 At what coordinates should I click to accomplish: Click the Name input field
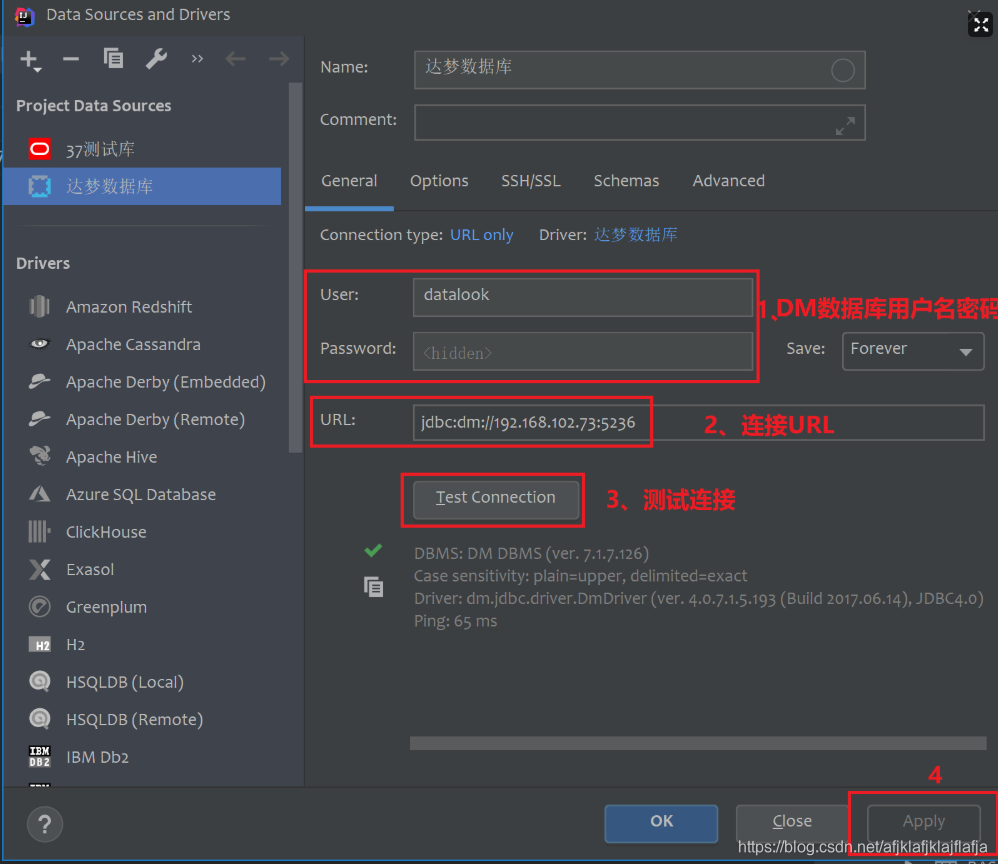[639, 70]
